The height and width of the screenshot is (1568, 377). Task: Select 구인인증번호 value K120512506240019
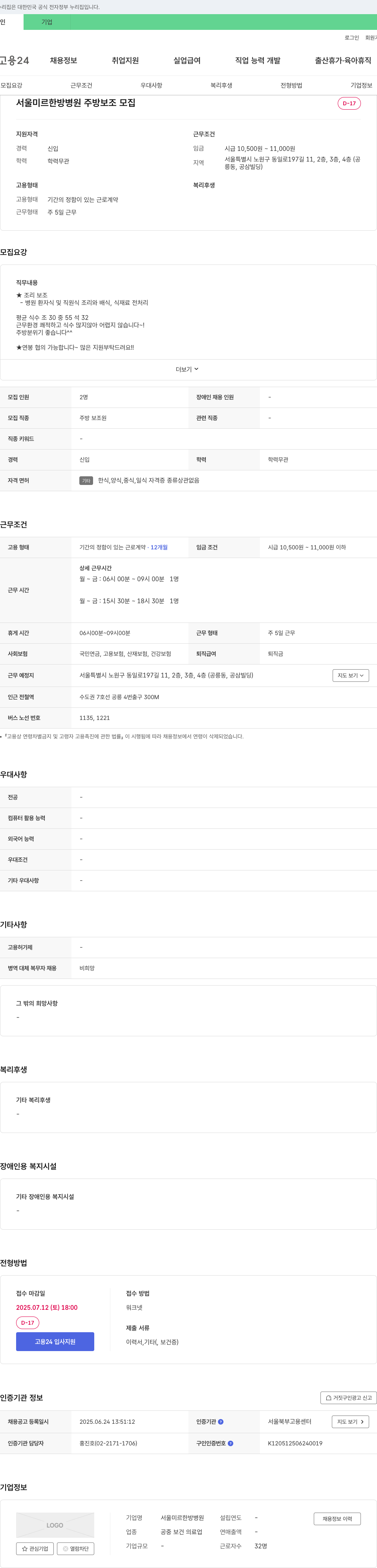click(295, 1443)
